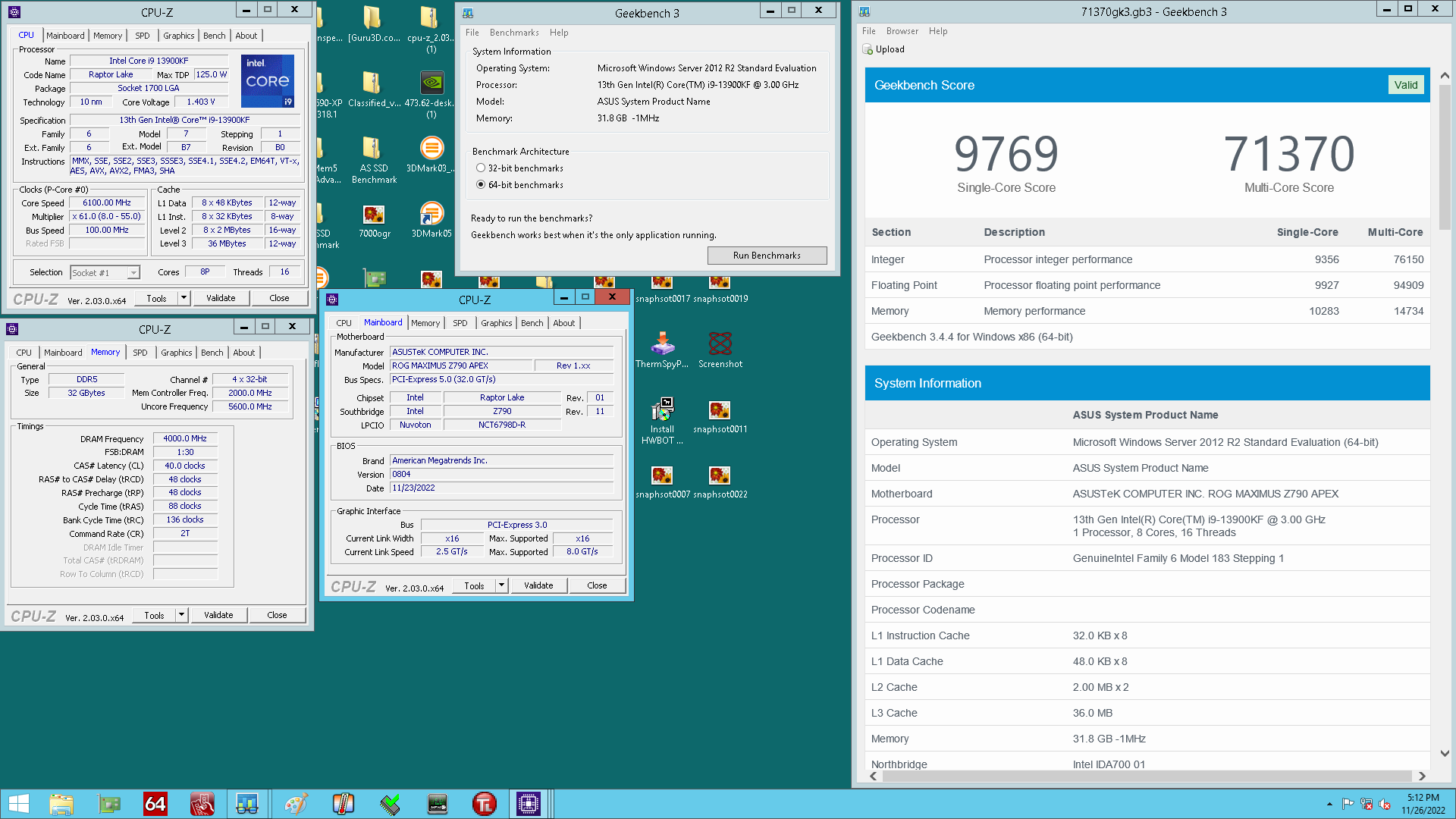This screenshot has width=1456, height=819.
Task: Click Close button in Mainboard CPU-Z window
Action: point(597,585)
